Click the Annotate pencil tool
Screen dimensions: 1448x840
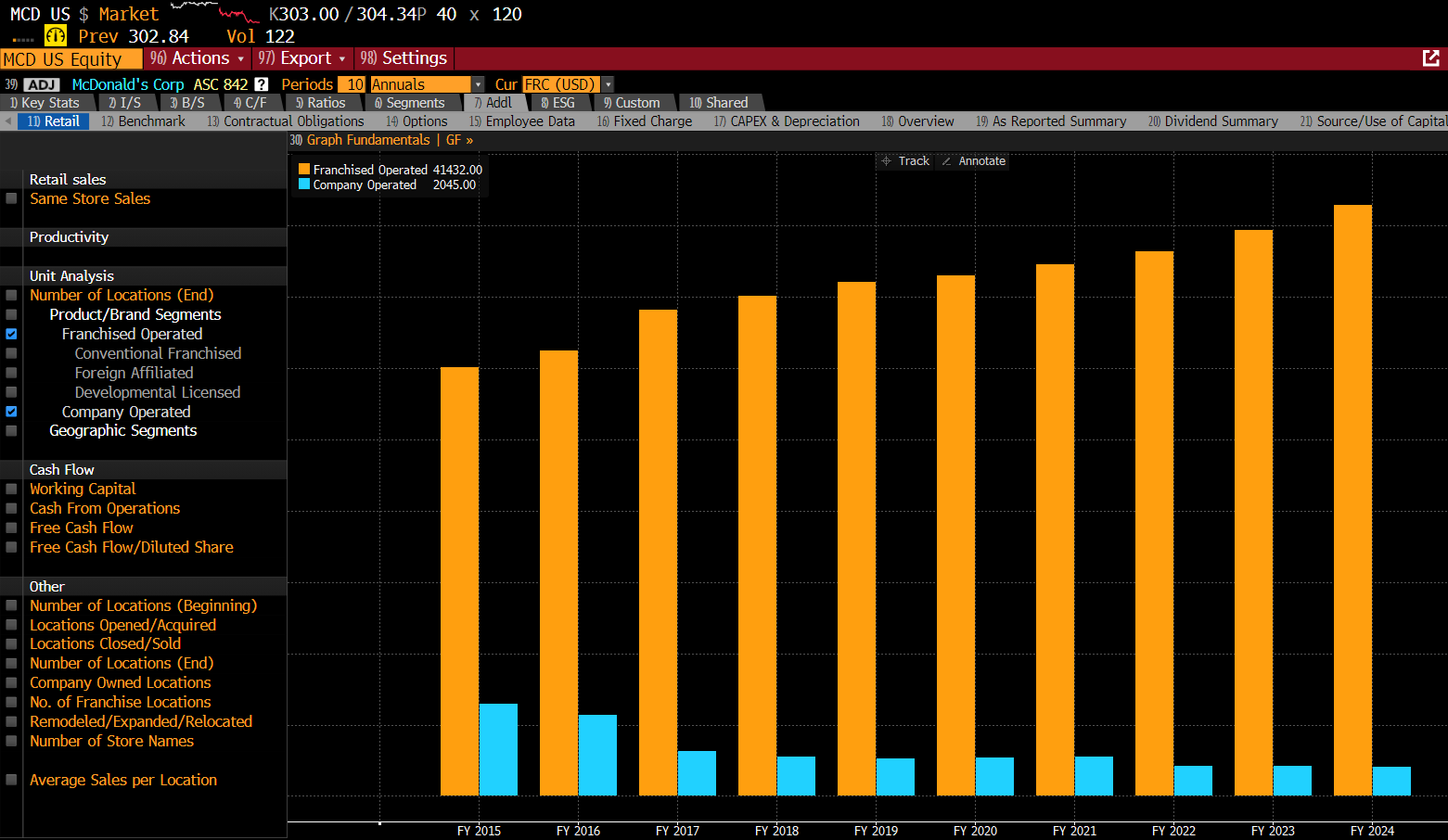[x=973, y=161]
